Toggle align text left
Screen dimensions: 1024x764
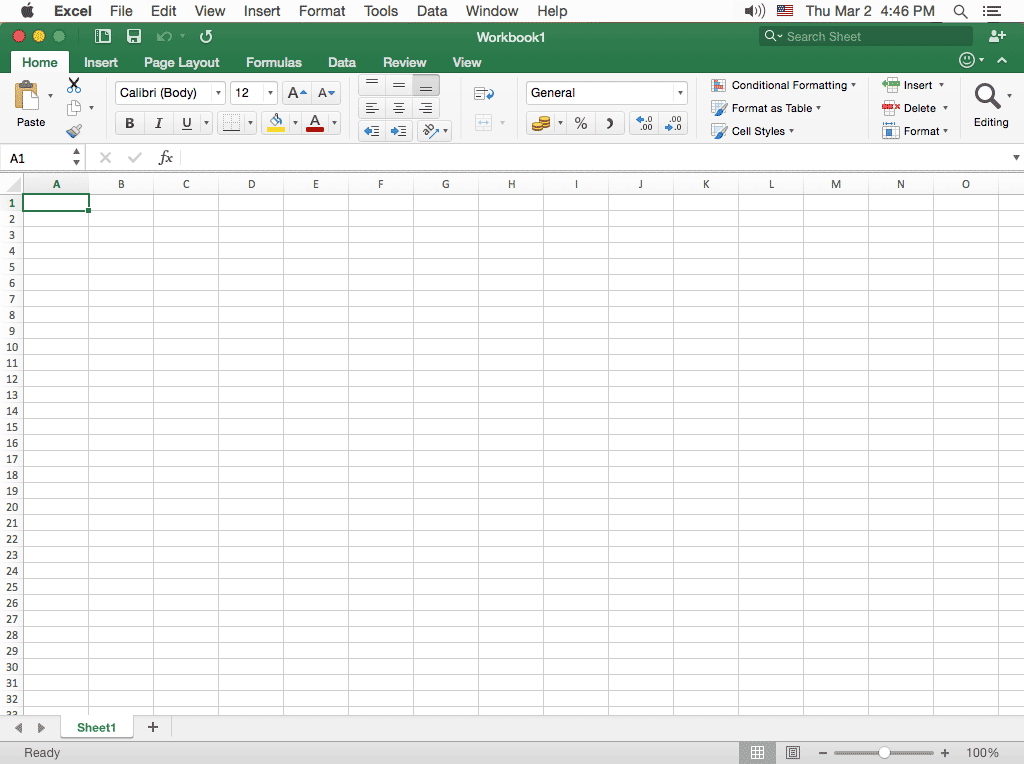(372, 108)
